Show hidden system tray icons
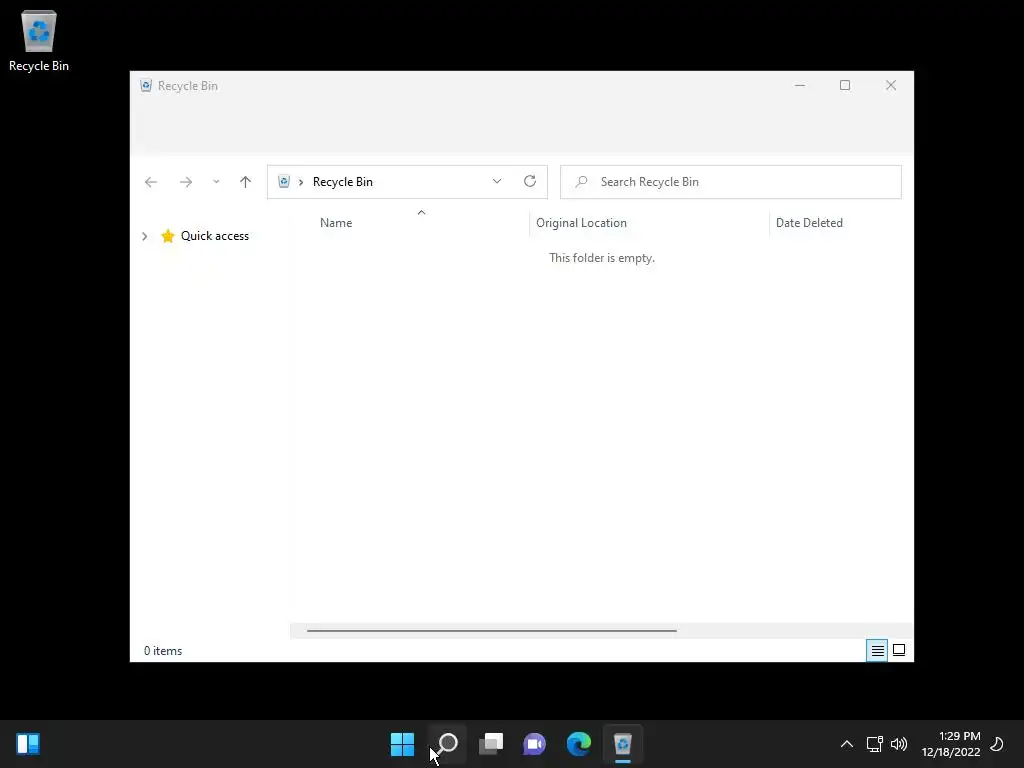1024x768 pixels. pos(846,744)
